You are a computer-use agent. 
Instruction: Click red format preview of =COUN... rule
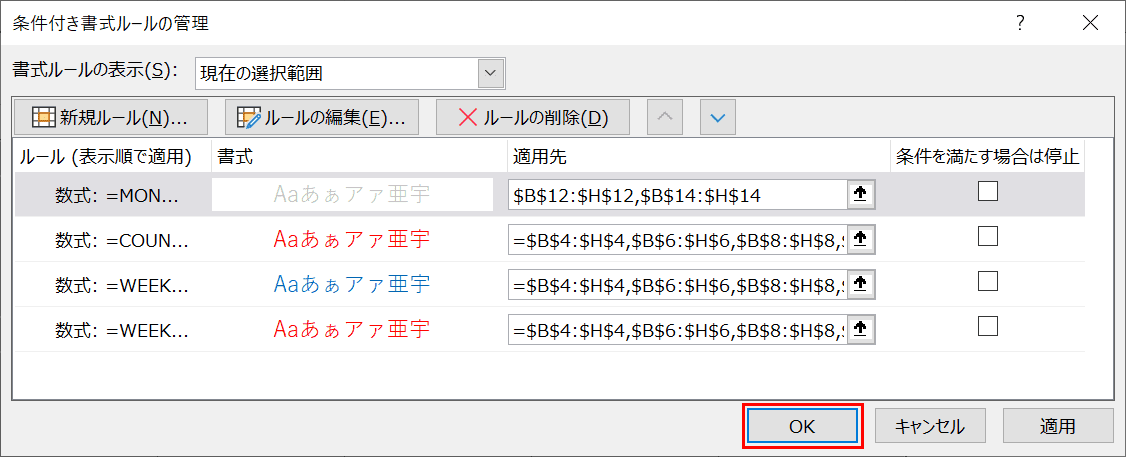pyautogui.click(x=352, y=239)
